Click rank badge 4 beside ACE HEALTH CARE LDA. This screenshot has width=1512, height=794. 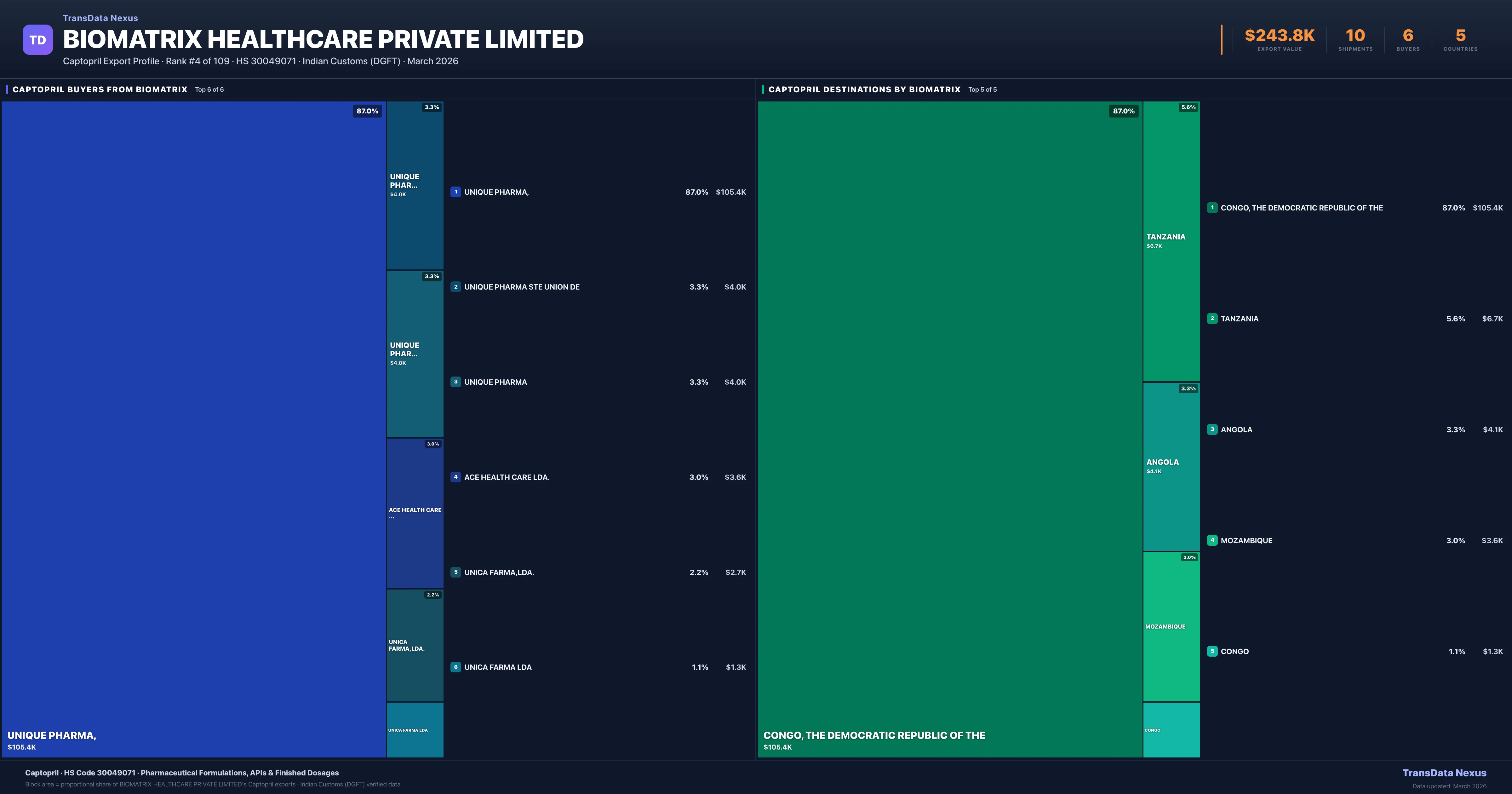(455, 477)
